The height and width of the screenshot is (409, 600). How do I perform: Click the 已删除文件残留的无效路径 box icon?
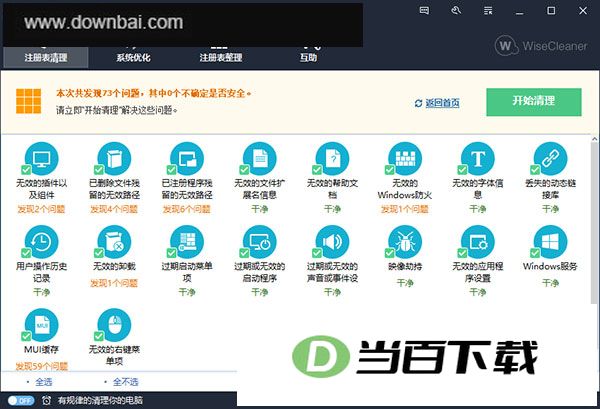[x=114, y=158]
